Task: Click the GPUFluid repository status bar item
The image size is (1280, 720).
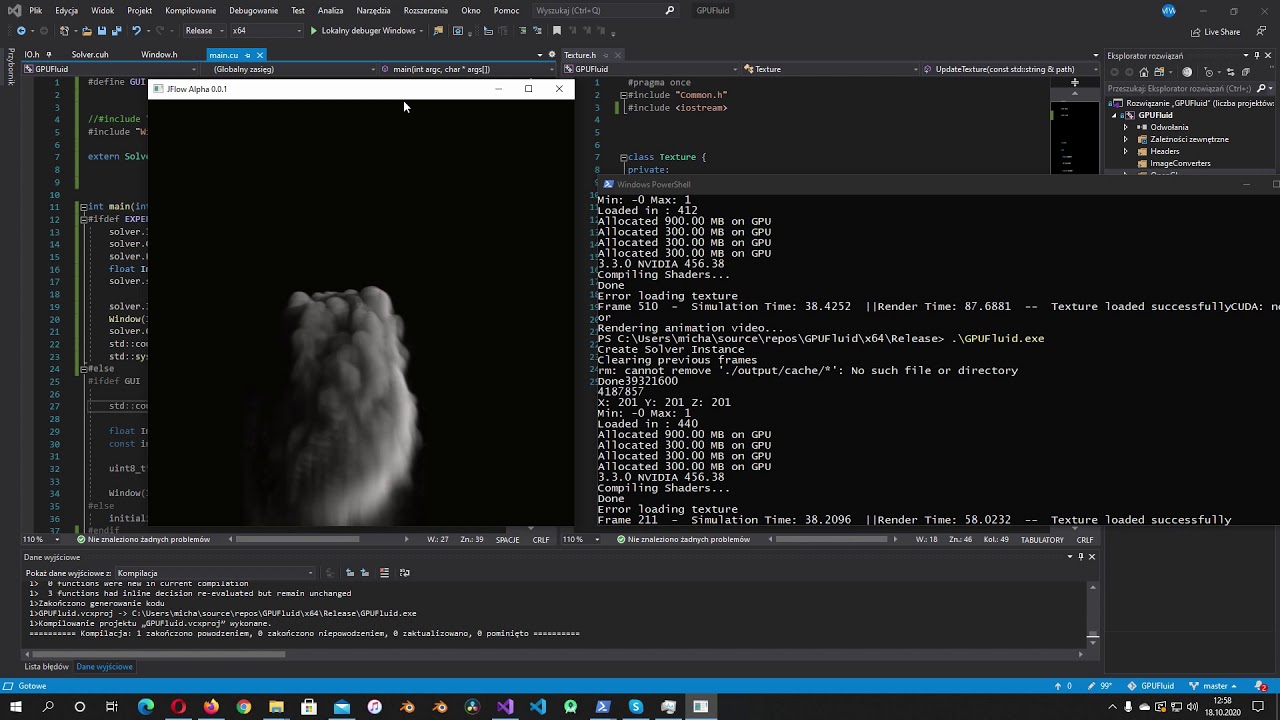Action: coord(1151,686)
